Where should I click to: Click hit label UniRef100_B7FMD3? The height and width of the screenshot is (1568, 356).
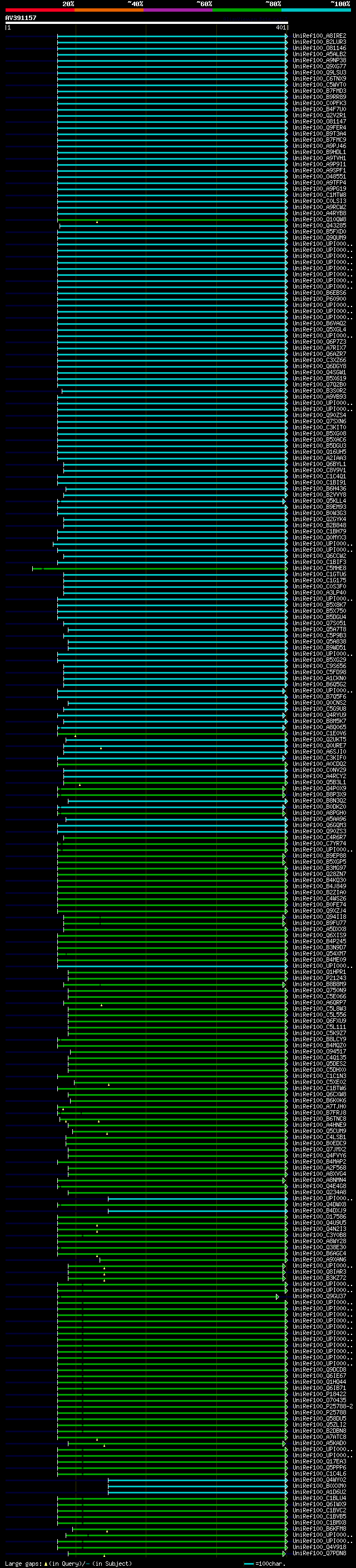[x=319, y=91]
